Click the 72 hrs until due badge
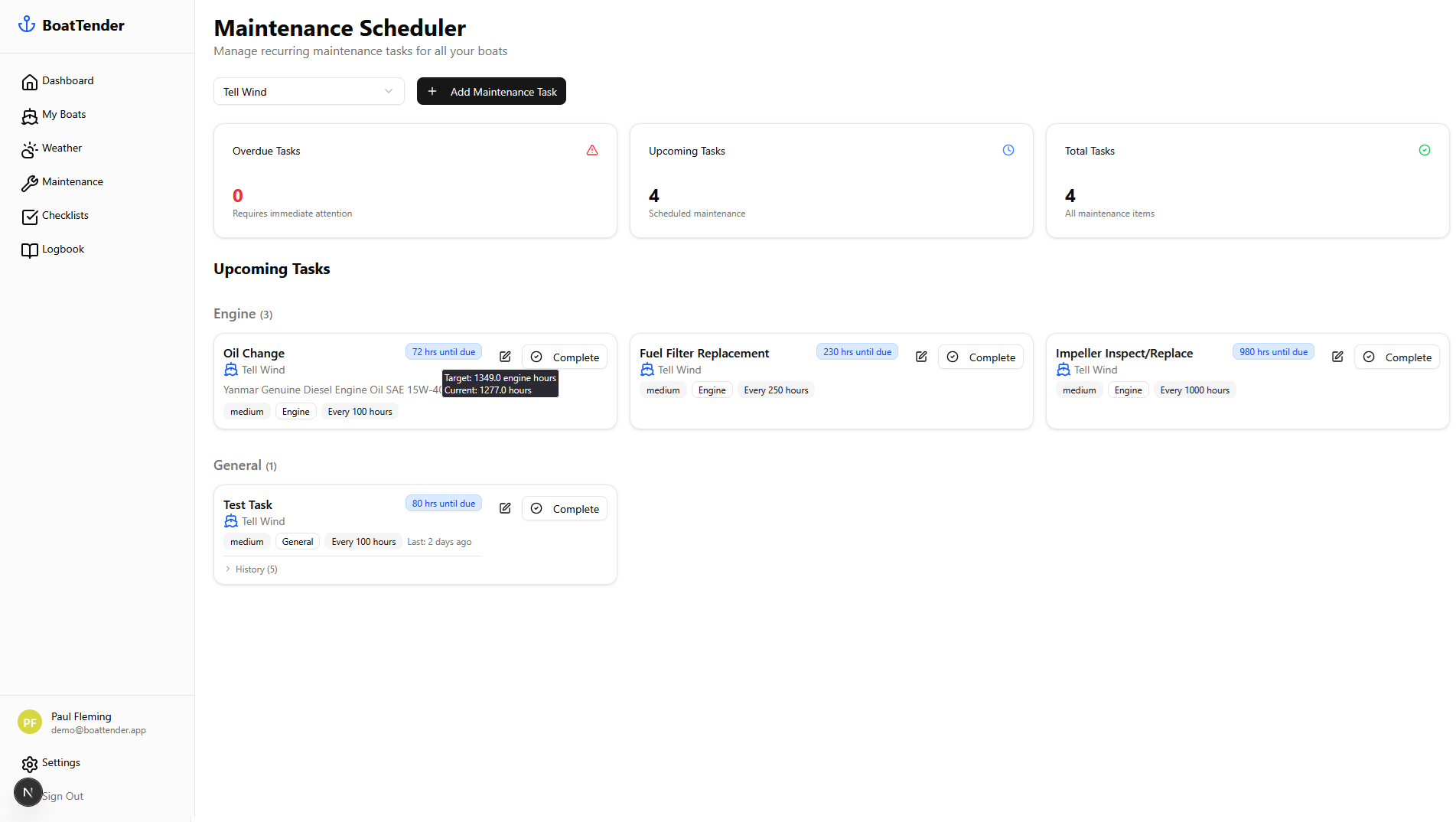The width and height of the screenshot is (1456, 822). 443,352
